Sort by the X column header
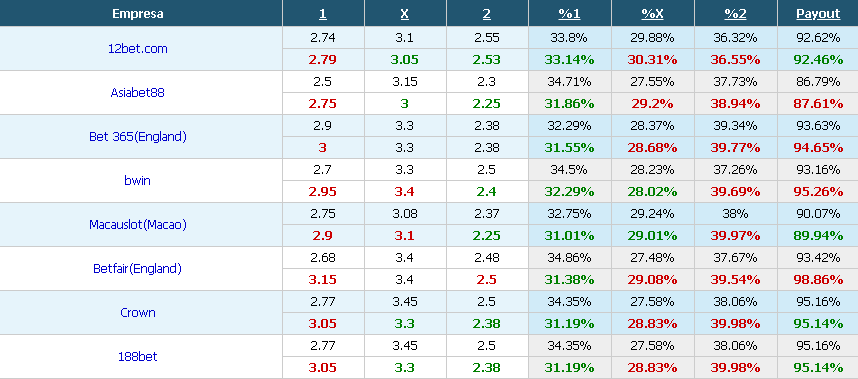This screenshot has height=379, width=858. (404, 14)
